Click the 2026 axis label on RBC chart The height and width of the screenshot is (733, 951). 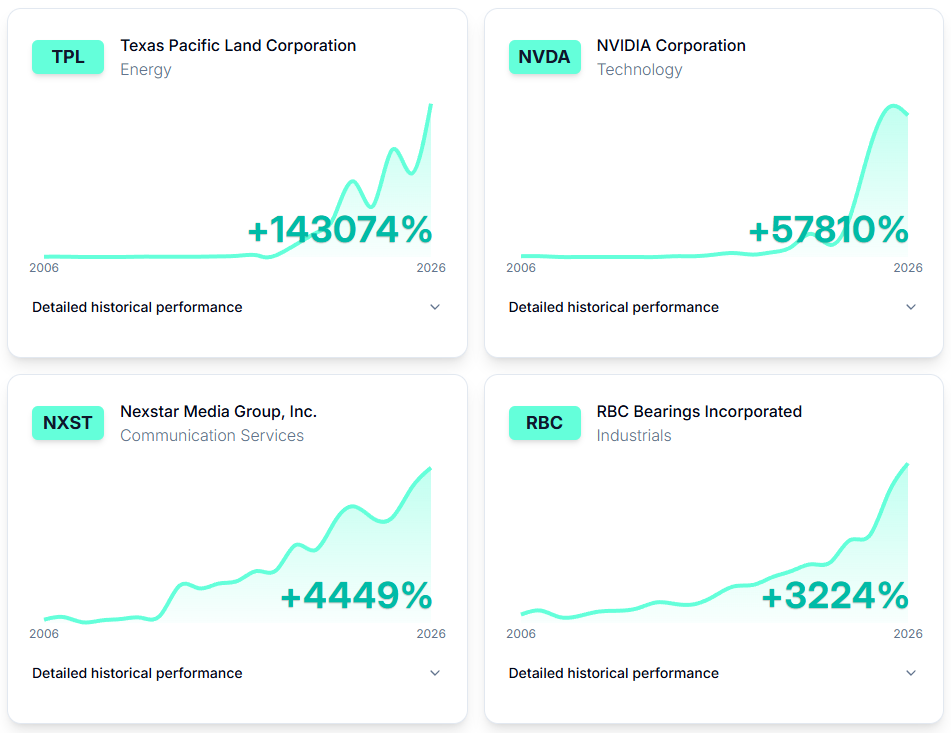(x=908, y=634)
